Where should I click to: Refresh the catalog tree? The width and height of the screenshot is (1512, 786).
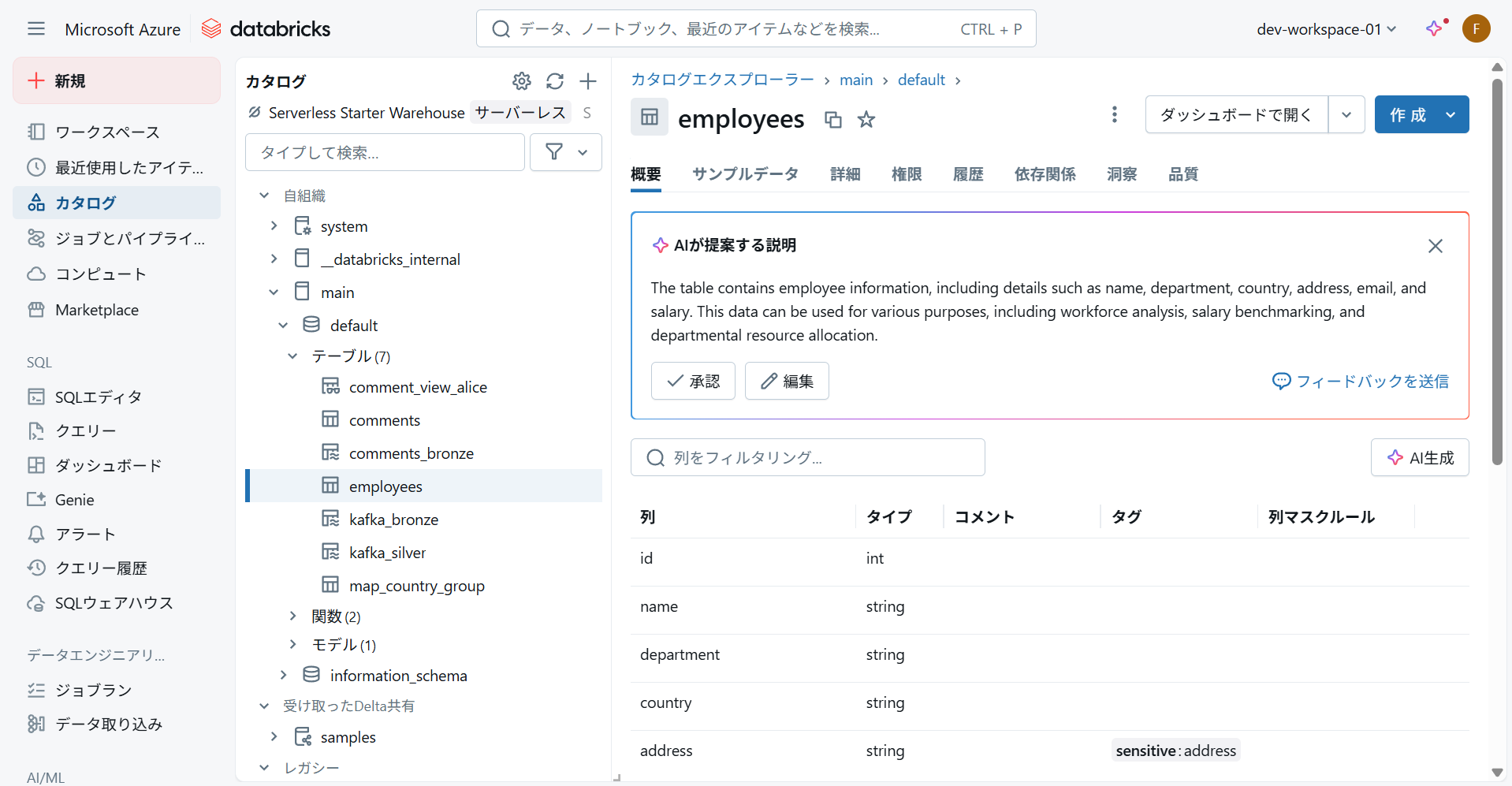click(x=555, y=81)
